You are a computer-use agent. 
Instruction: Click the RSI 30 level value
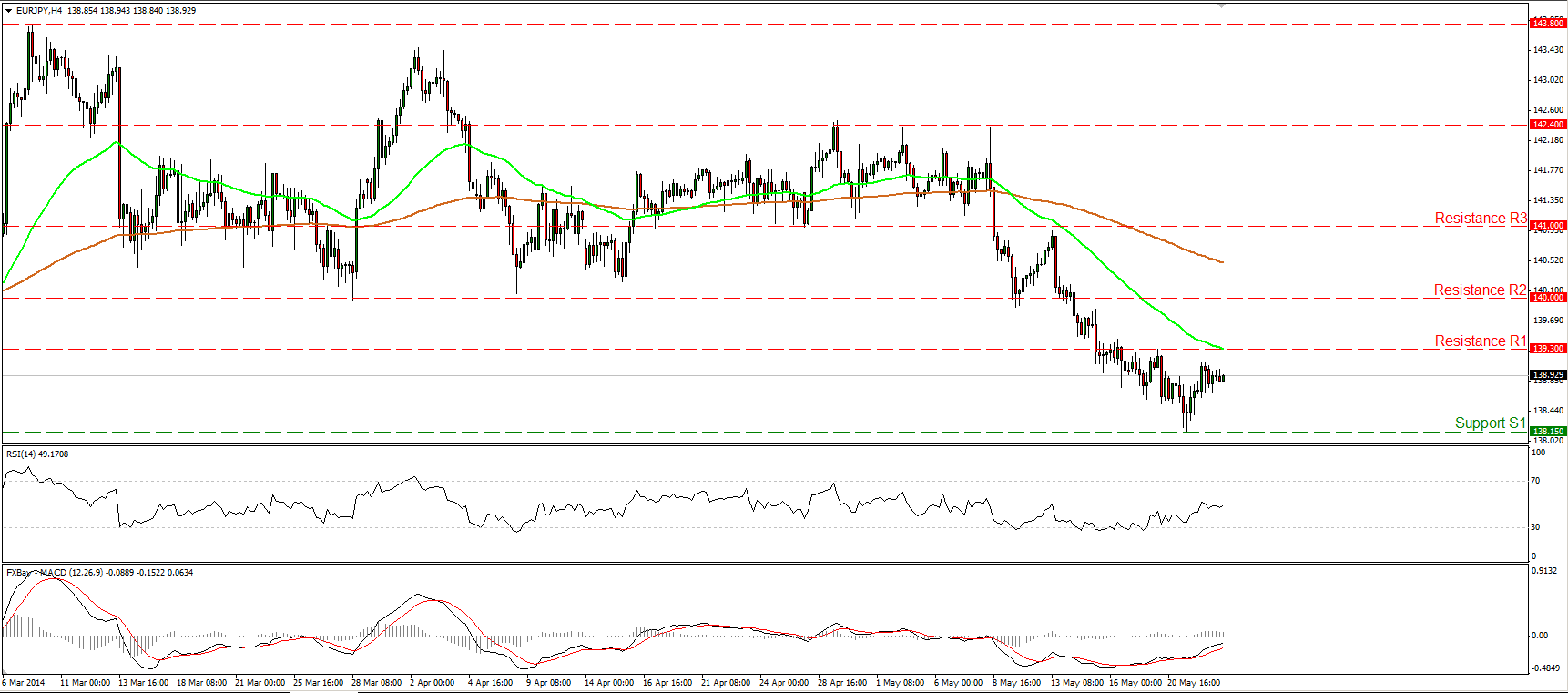pyautogui.click(x=1536, y=527)
